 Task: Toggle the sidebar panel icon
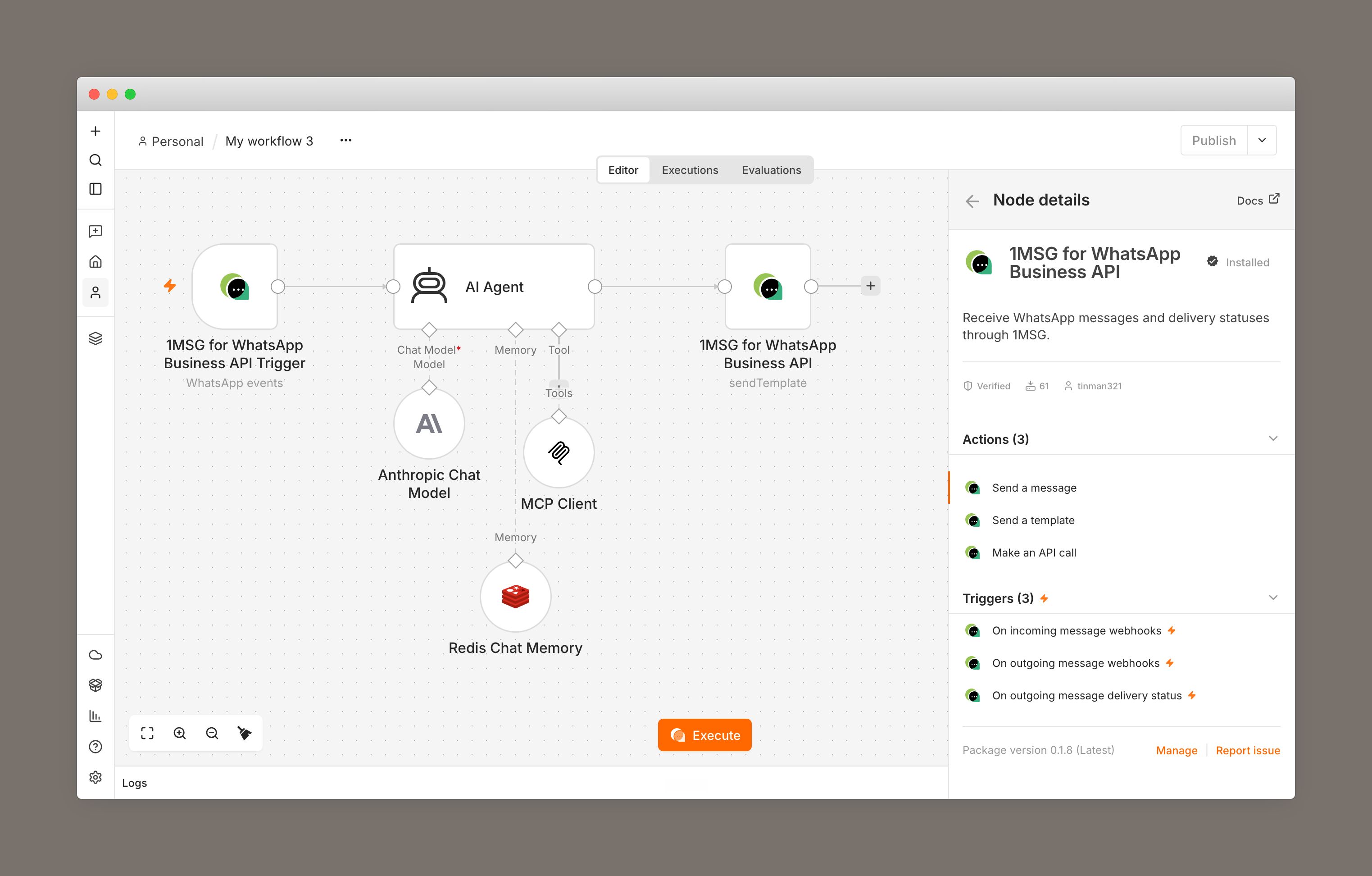point(95,189)
